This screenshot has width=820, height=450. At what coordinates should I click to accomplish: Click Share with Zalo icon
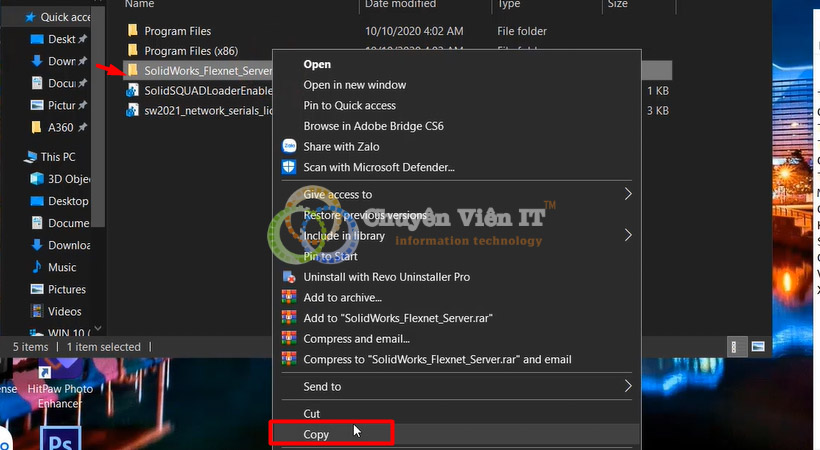(x=289, y=146)
